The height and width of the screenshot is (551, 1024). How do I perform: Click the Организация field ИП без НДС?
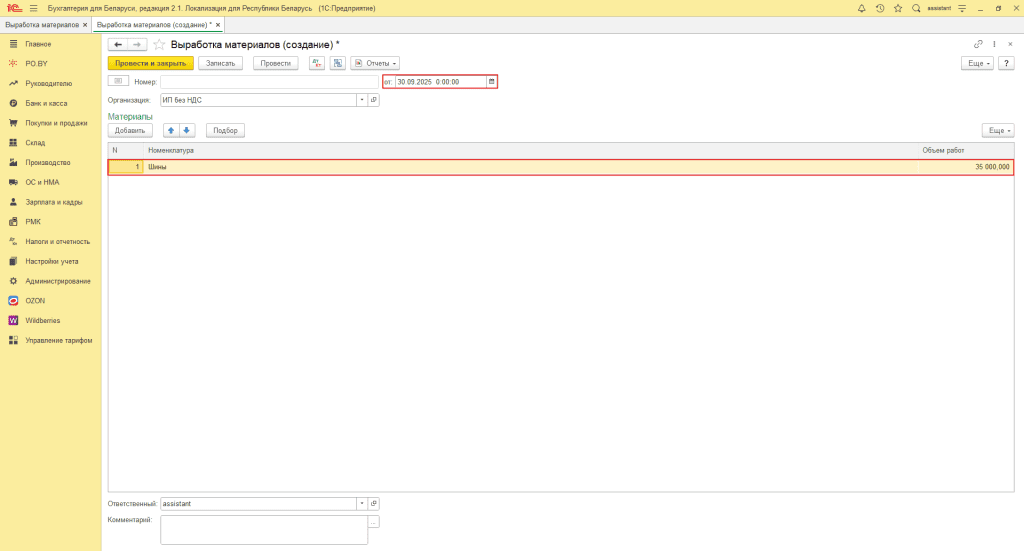point(259,100)
